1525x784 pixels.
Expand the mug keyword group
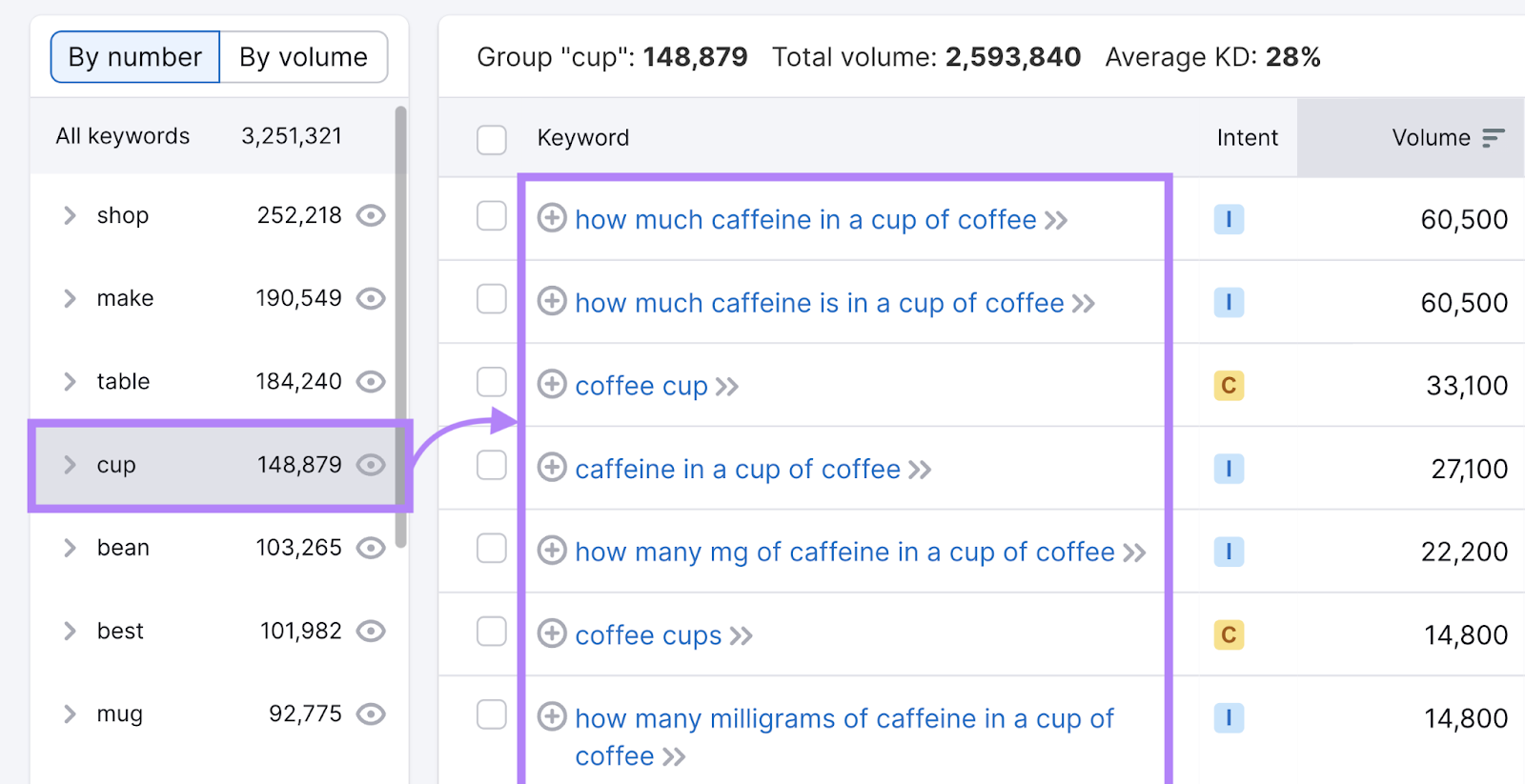tap(69, 714)
